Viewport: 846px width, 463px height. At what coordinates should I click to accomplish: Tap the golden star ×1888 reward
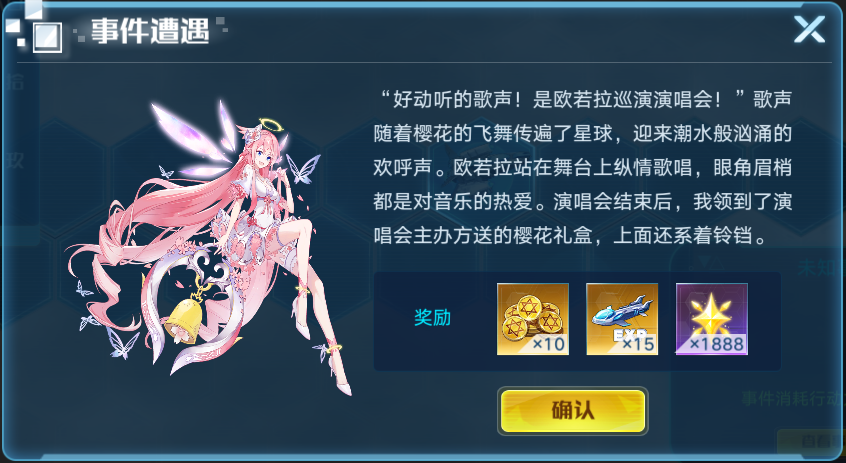[712, 319]
